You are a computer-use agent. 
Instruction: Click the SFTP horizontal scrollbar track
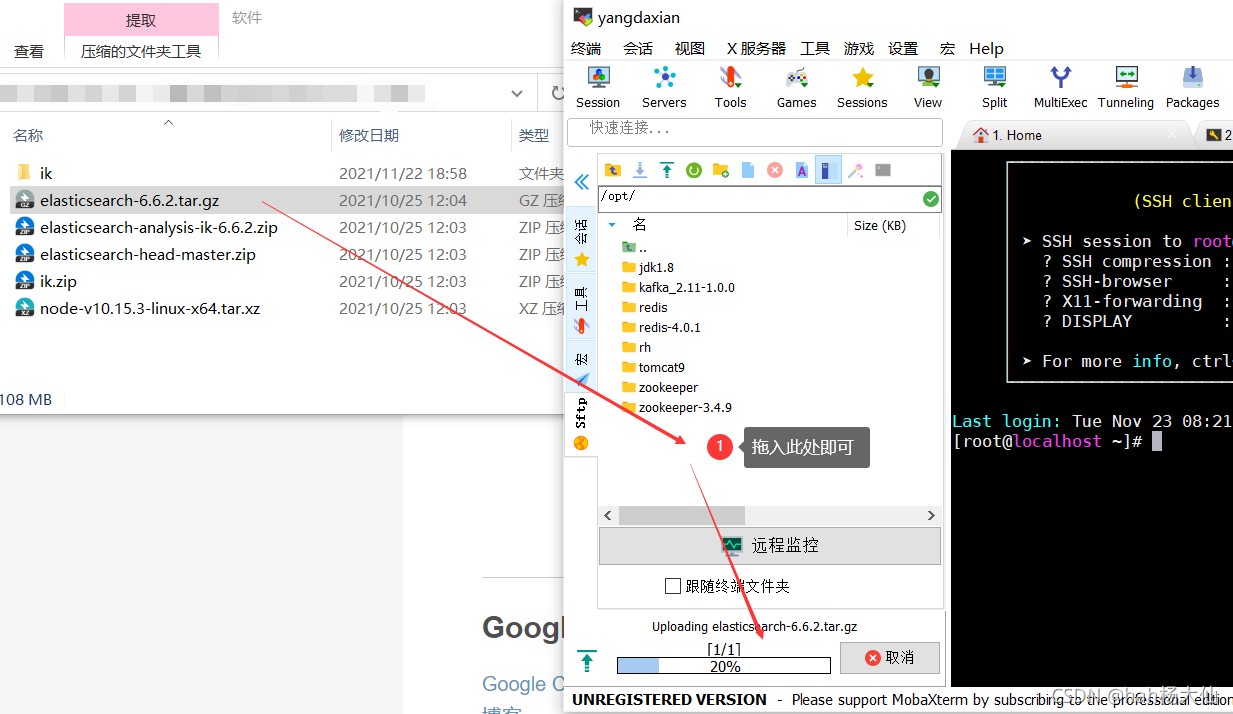click(770, 515)
